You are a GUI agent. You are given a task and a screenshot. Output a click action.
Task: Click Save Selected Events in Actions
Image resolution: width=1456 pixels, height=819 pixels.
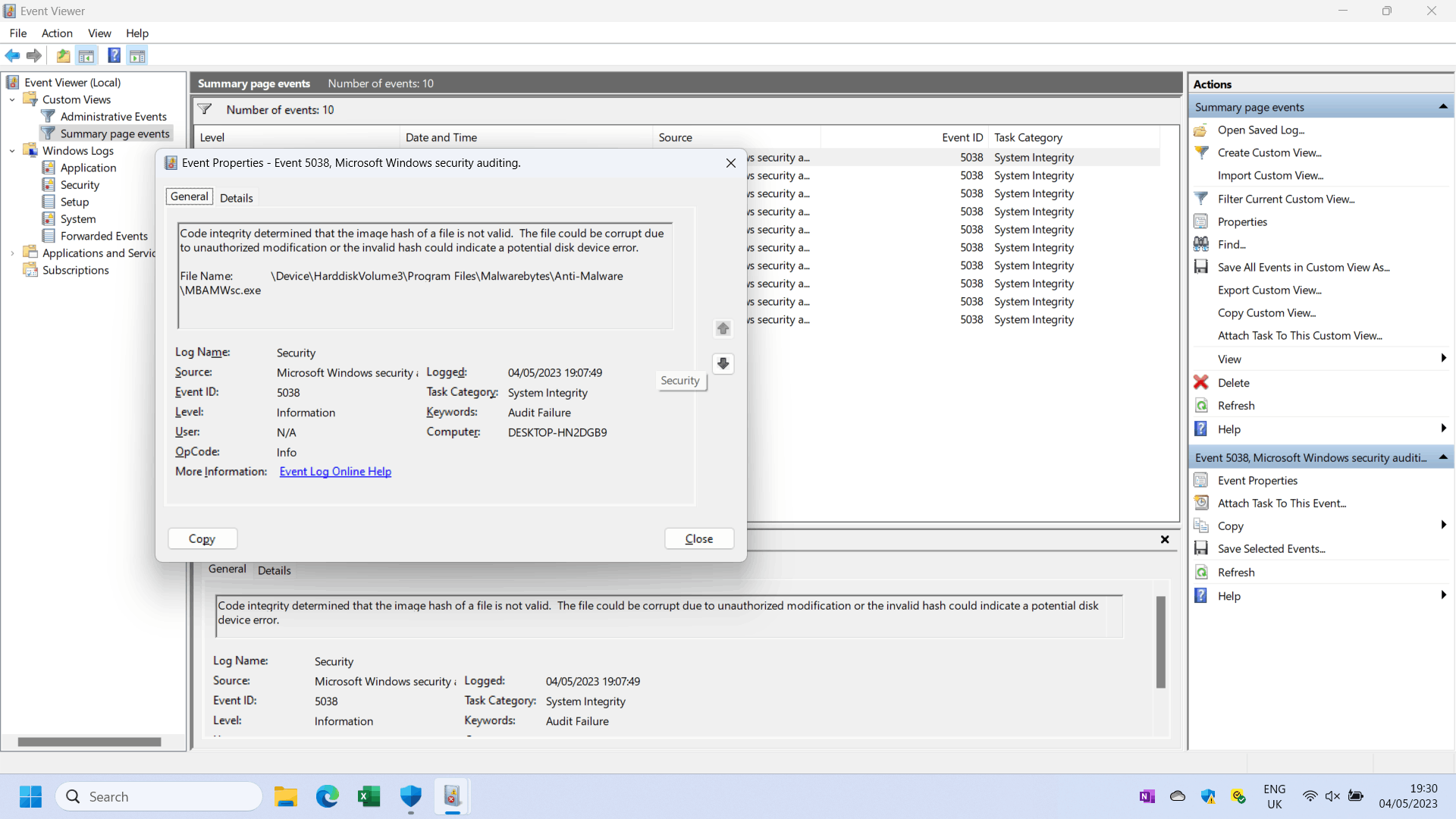[x=1271, y=548]
